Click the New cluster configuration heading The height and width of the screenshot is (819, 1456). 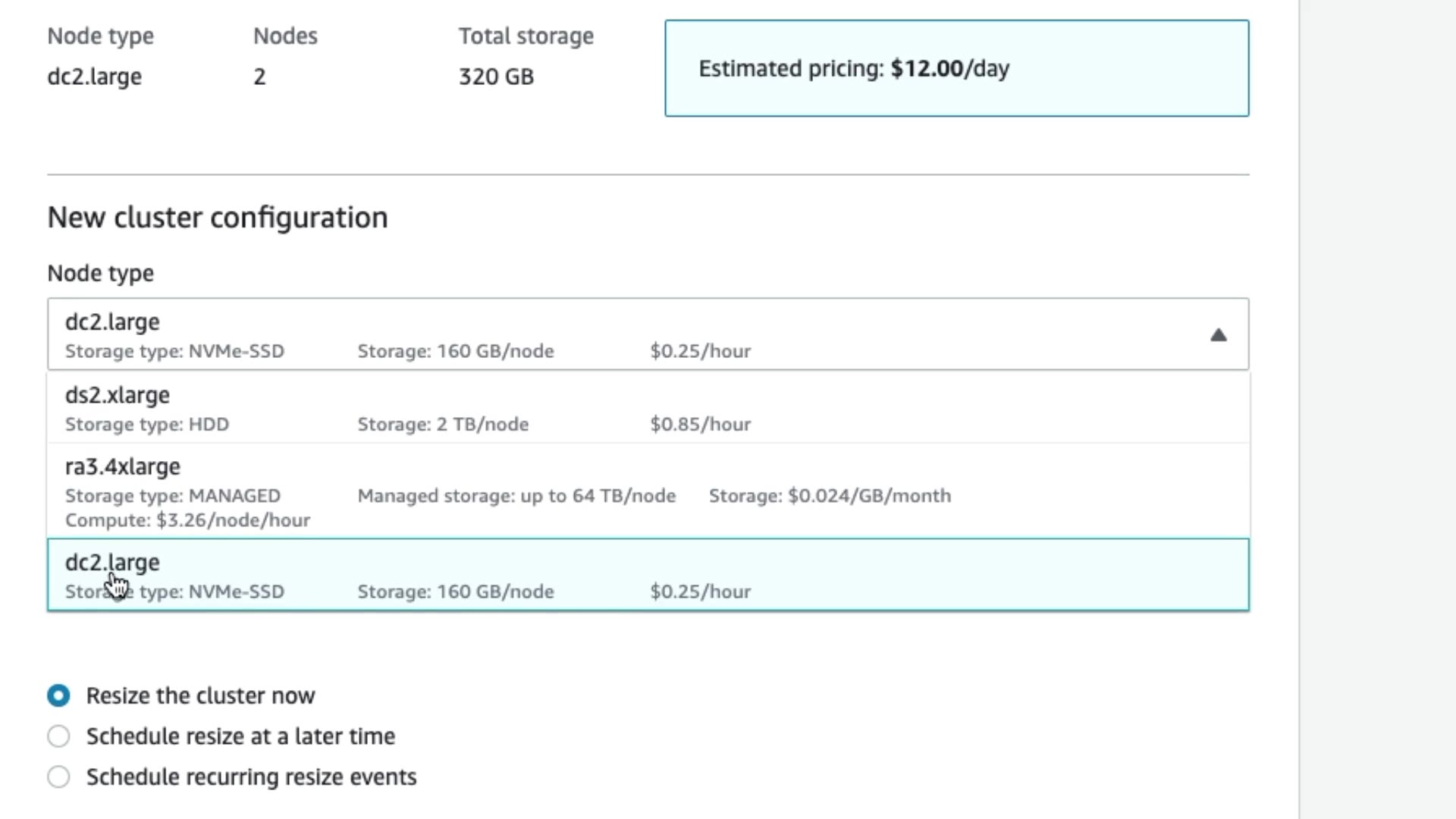[218, 218]
